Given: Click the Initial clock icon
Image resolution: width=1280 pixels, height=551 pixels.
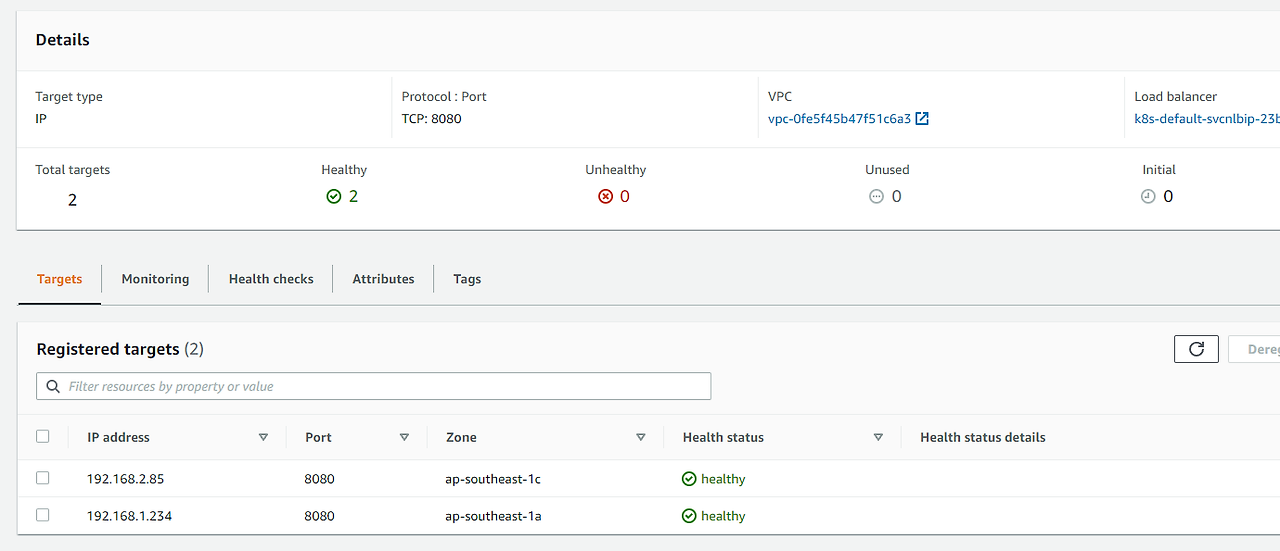Looking at the screenshot, I should 1148,197.
